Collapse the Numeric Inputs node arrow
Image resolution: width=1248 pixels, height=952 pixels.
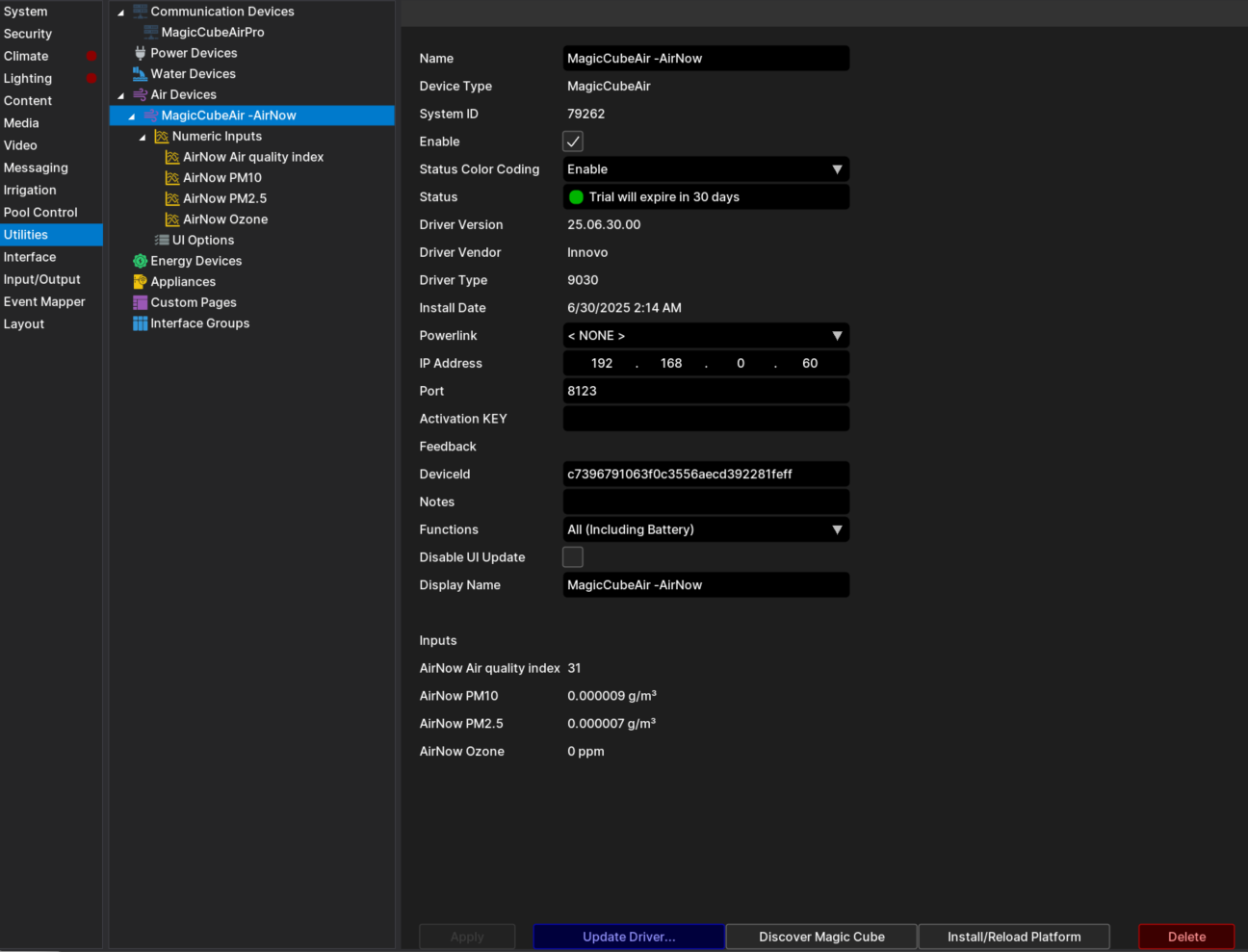click(143, 138)
